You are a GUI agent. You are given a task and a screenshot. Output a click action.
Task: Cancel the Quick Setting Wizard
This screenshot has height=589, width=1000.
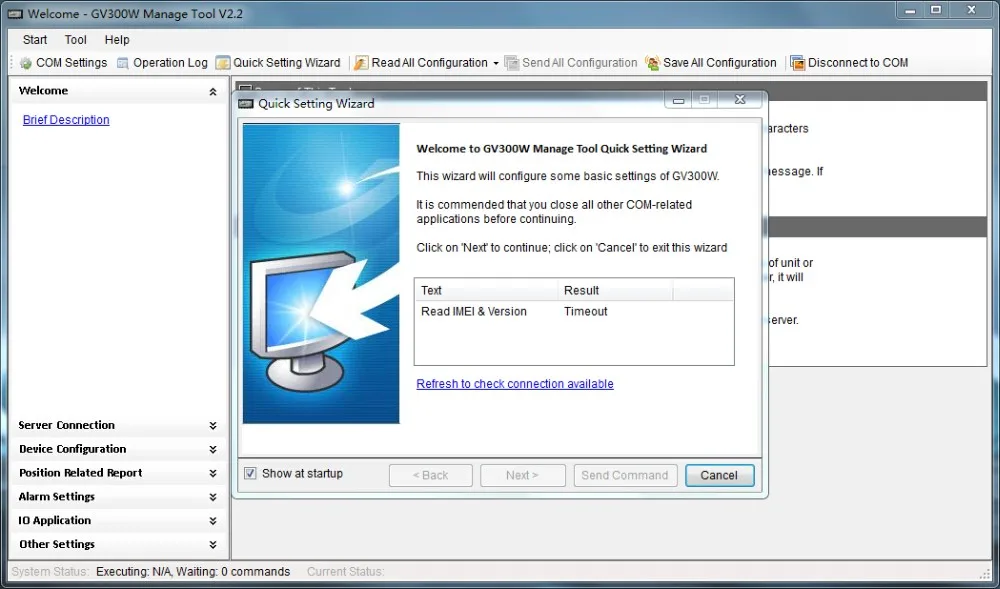point(719,474)
